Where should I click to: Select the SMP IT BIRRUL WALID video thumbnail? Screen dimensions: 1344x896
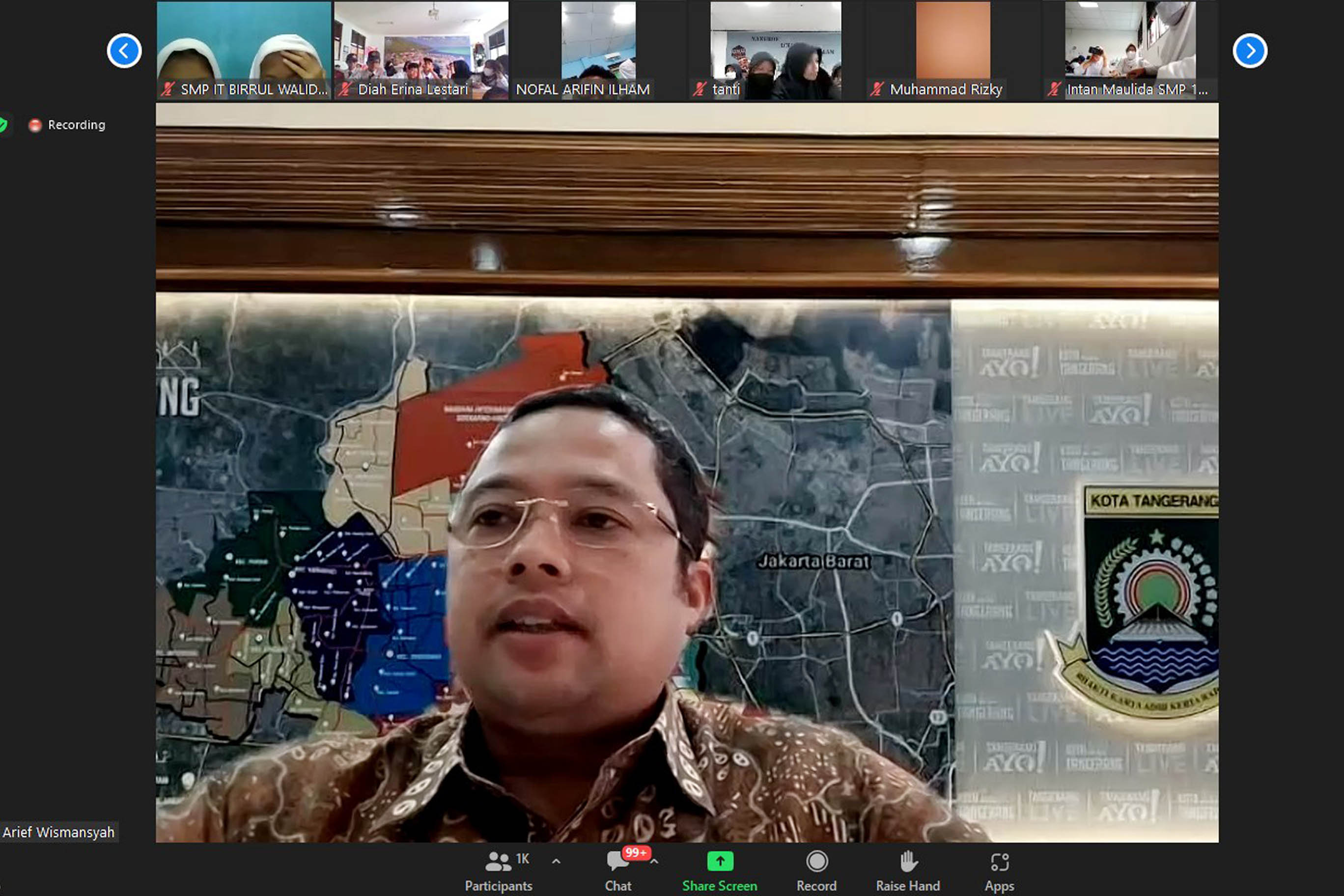coord(244,43)
